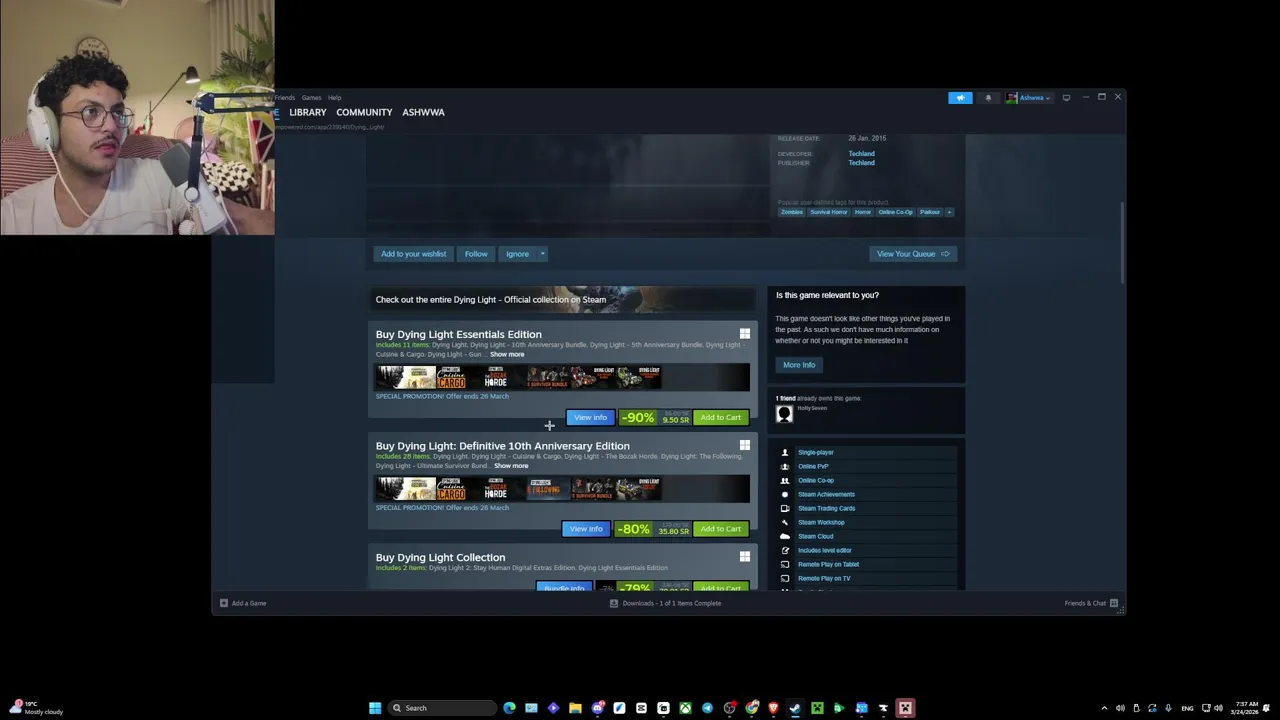1280x720 pixels.
Task: Click Add a Game at bottom left
Action: click(243, 603)
